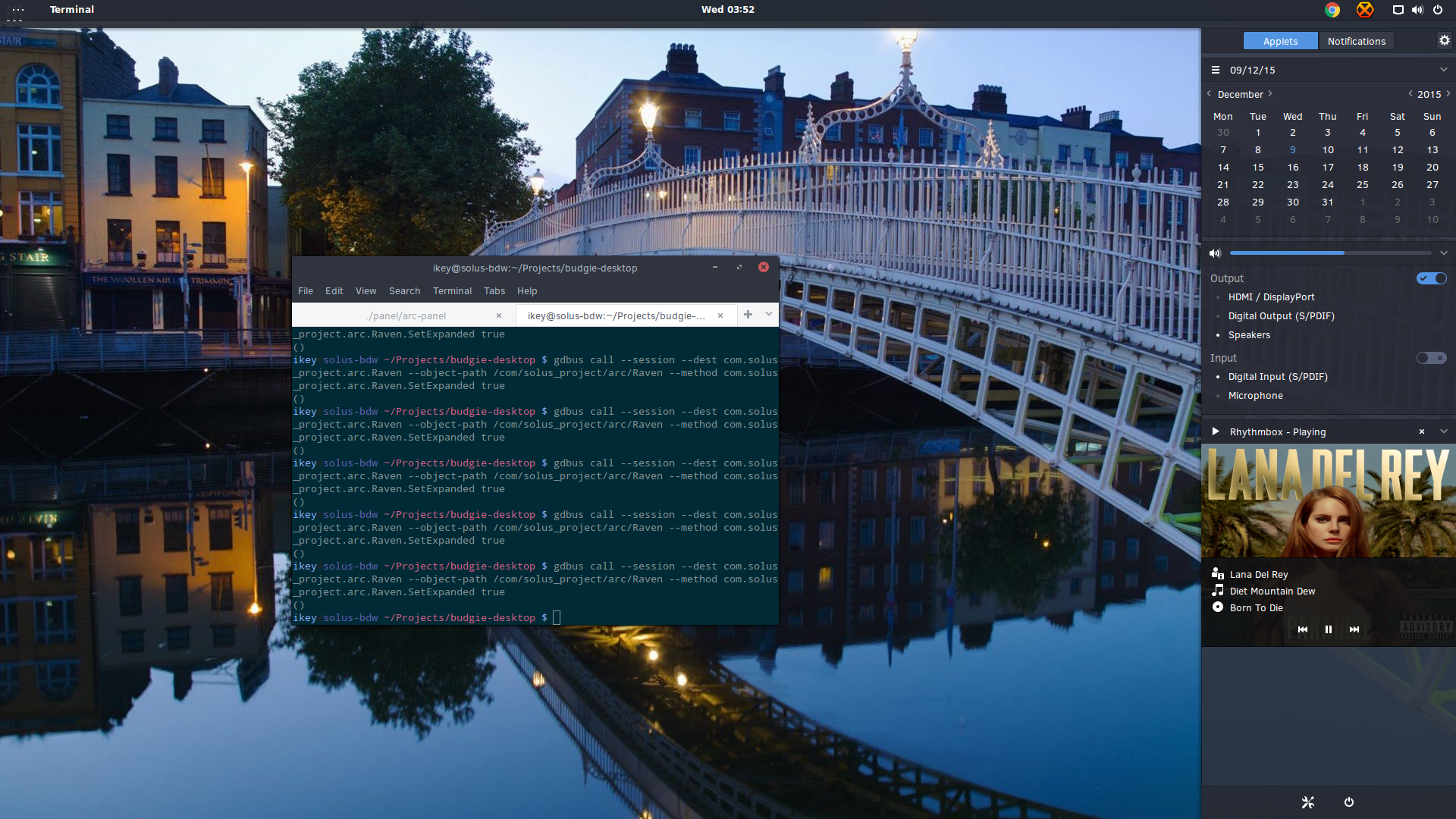Select December 31 in calendar
The image size is (1456, 819).
(x=1328, y=202)
